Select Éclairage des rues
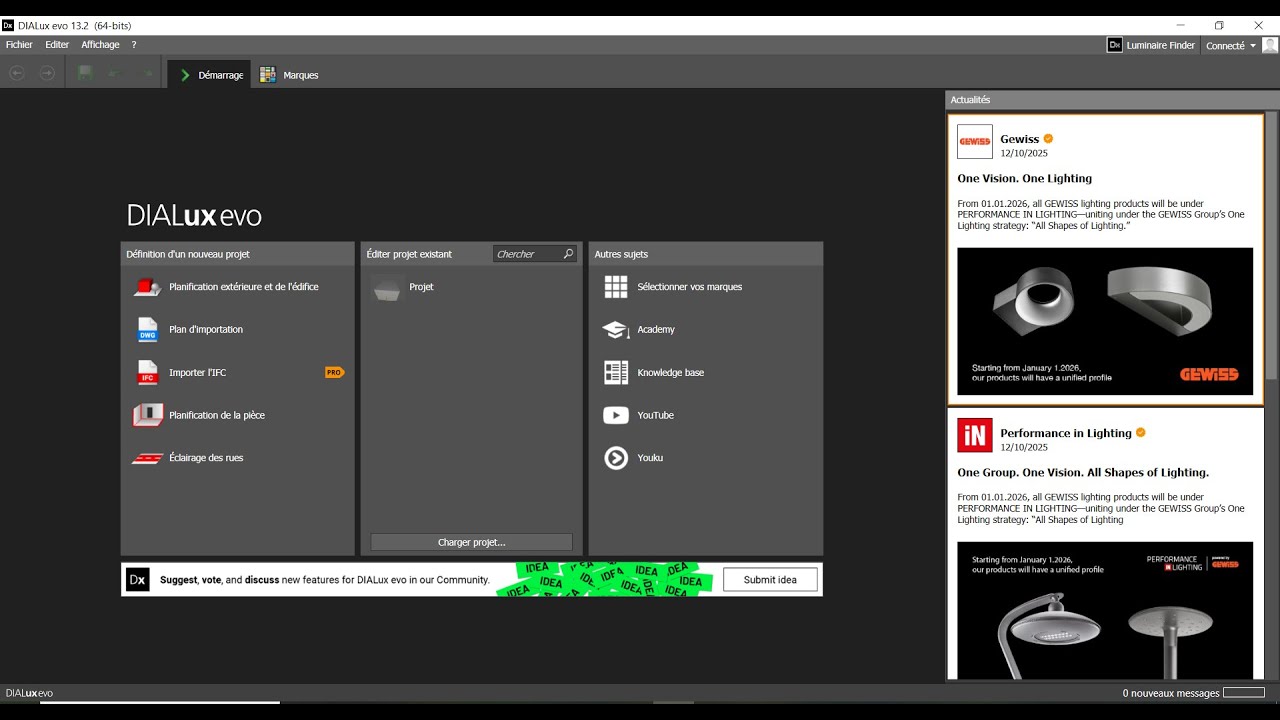 206,458
